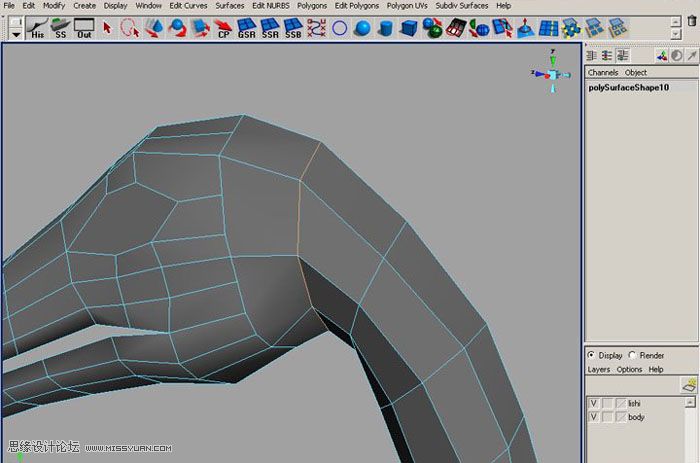The height and width of the screenshot is (463, 700).
Task: Toggle visibility of the body layer
Action: tap(594, 417)
